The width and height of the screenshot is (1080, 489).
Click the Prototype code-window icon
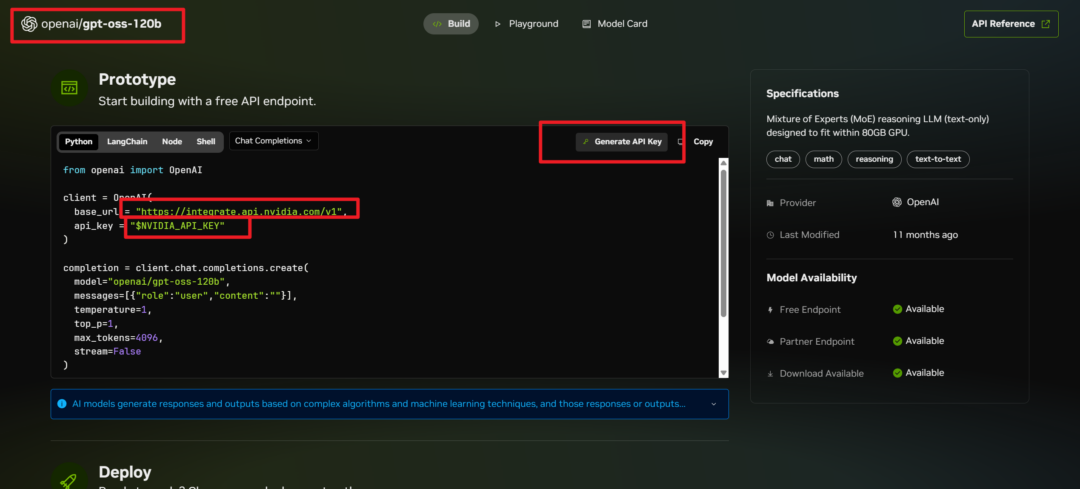70,88
